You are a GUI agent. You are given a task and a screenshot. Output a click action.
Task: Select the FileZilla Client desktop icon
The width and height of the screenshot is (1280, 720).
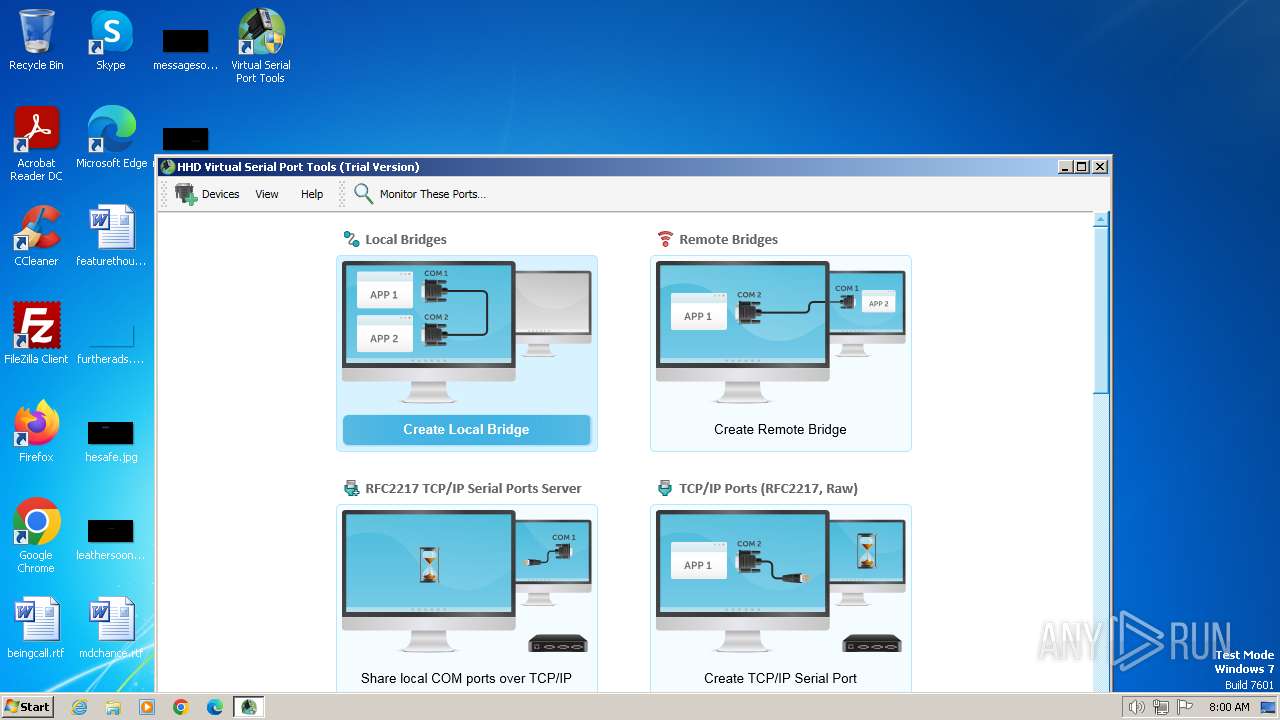(36, 334)
